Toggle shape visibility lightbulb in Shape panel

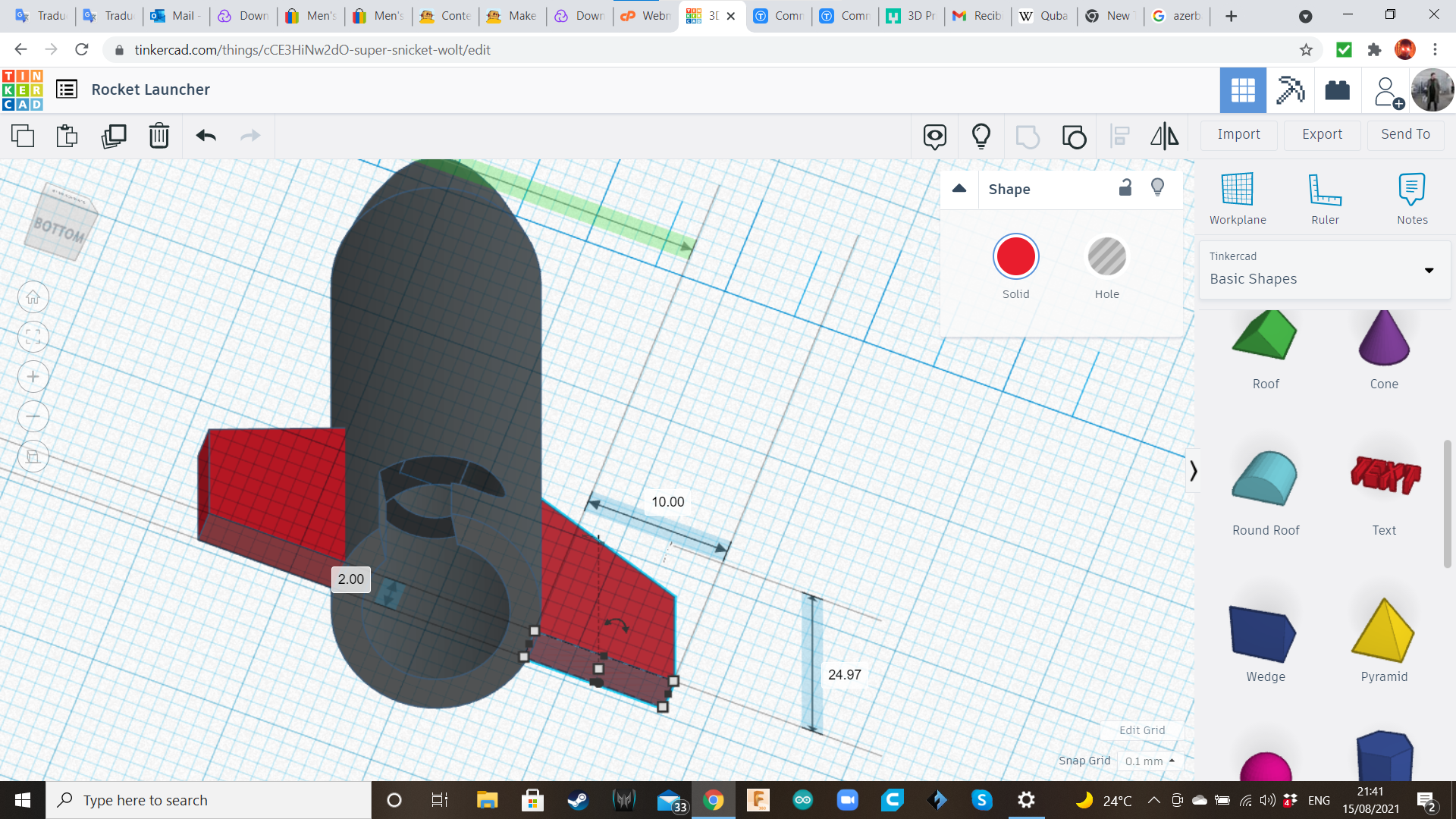[x=1157, y=187]
